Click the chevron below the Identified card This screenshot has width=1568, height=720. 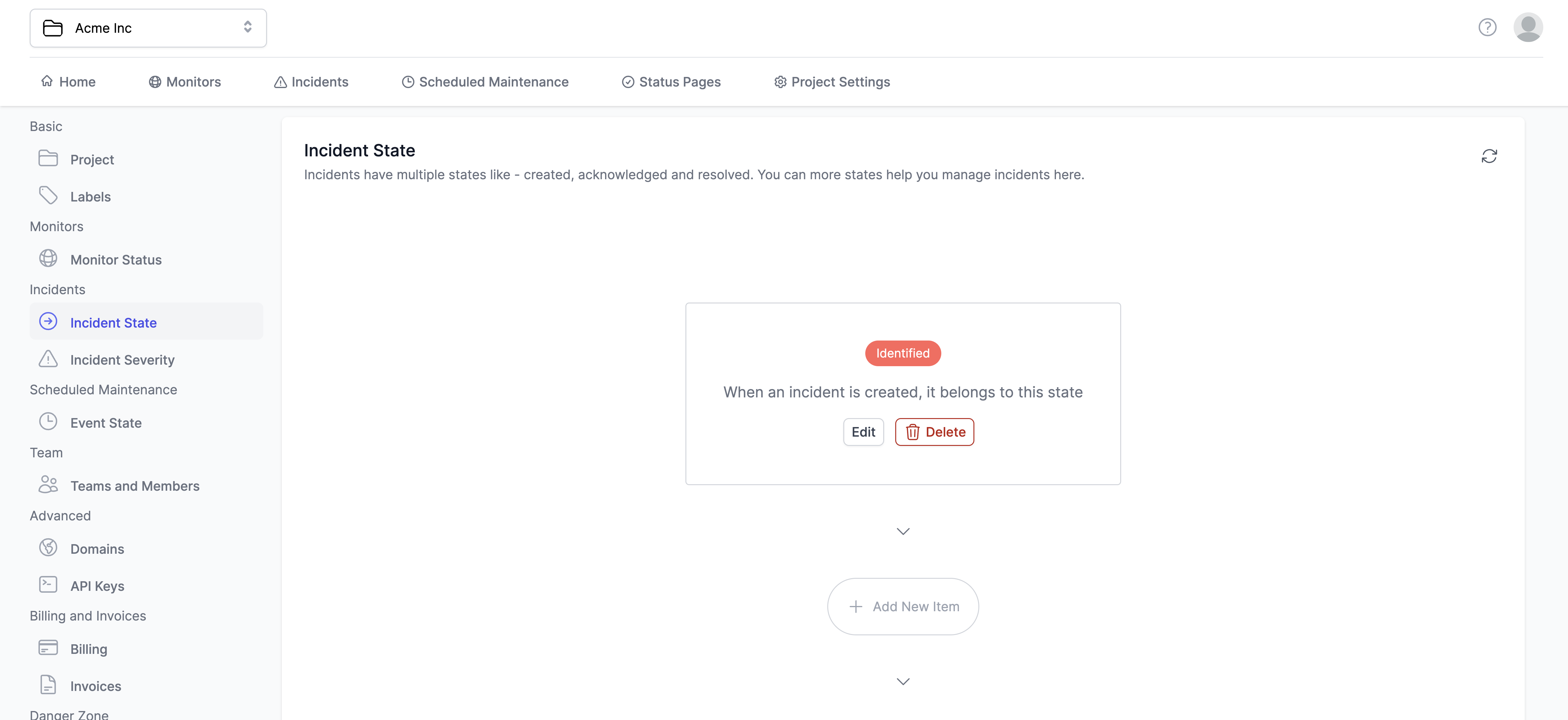pyautogui.click(x=903, y=531)
